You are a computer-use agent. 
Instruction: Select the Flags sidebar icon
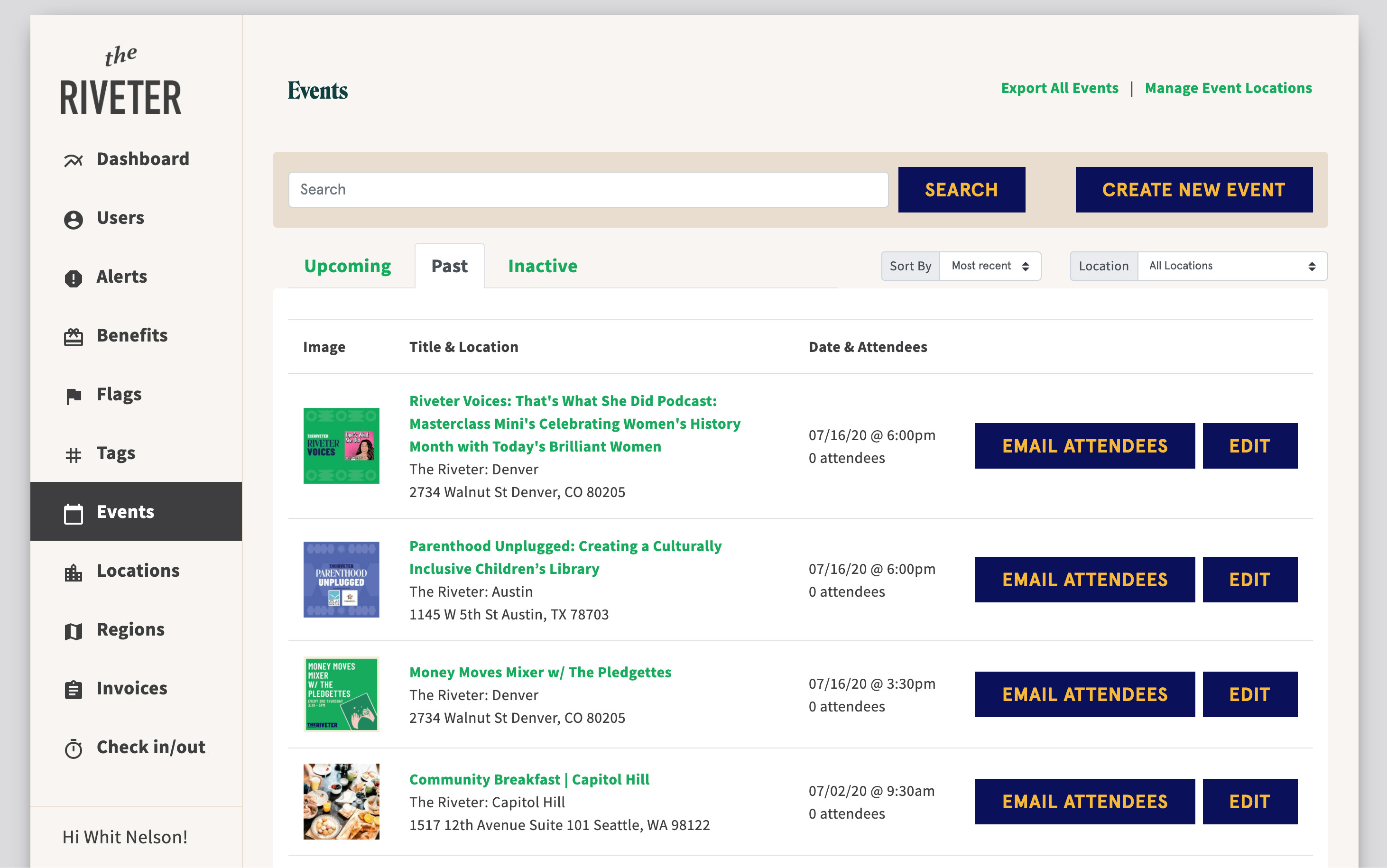(74, 394)
